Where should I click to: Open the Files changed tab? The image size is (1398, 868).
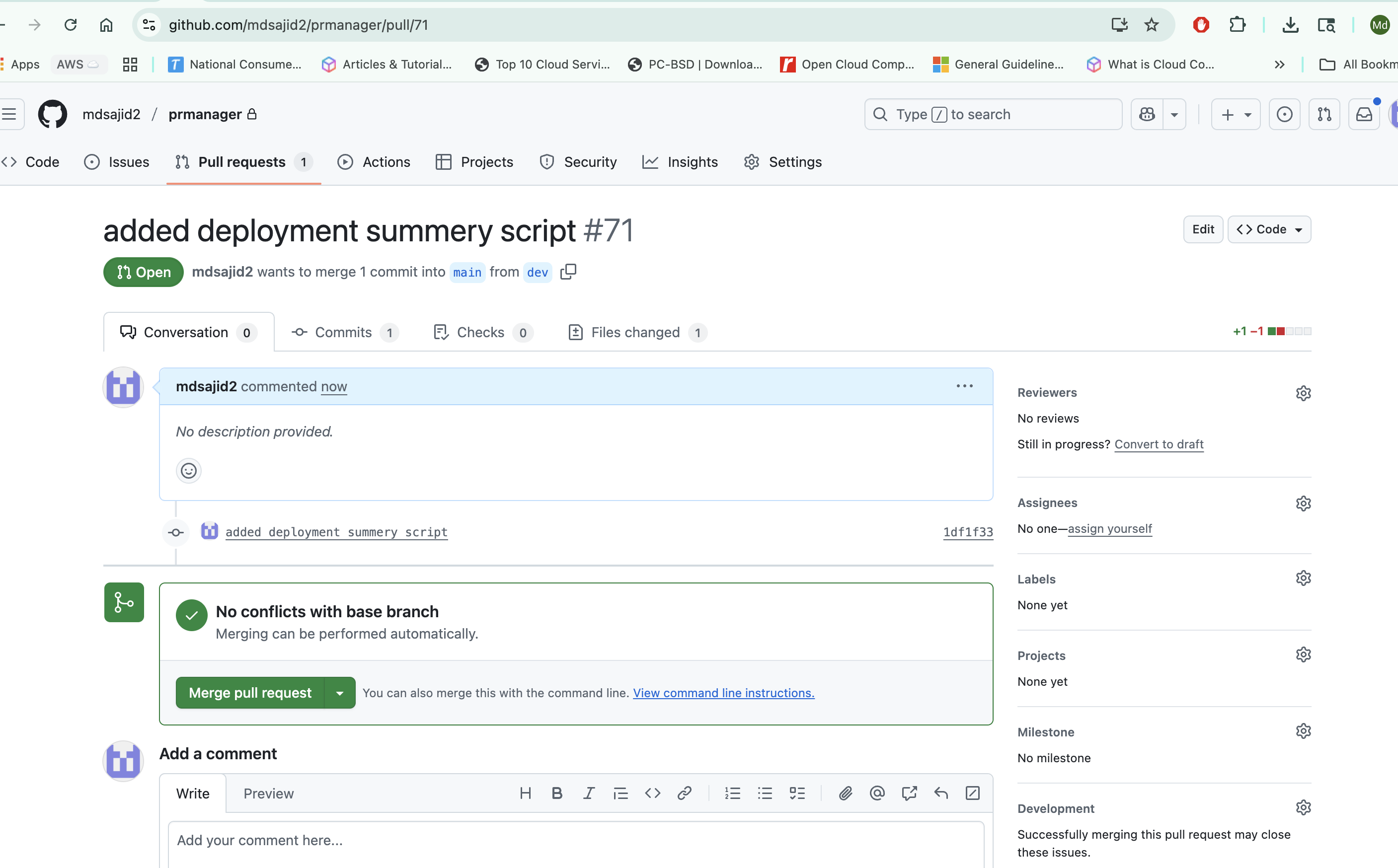(x=636, y=332)
